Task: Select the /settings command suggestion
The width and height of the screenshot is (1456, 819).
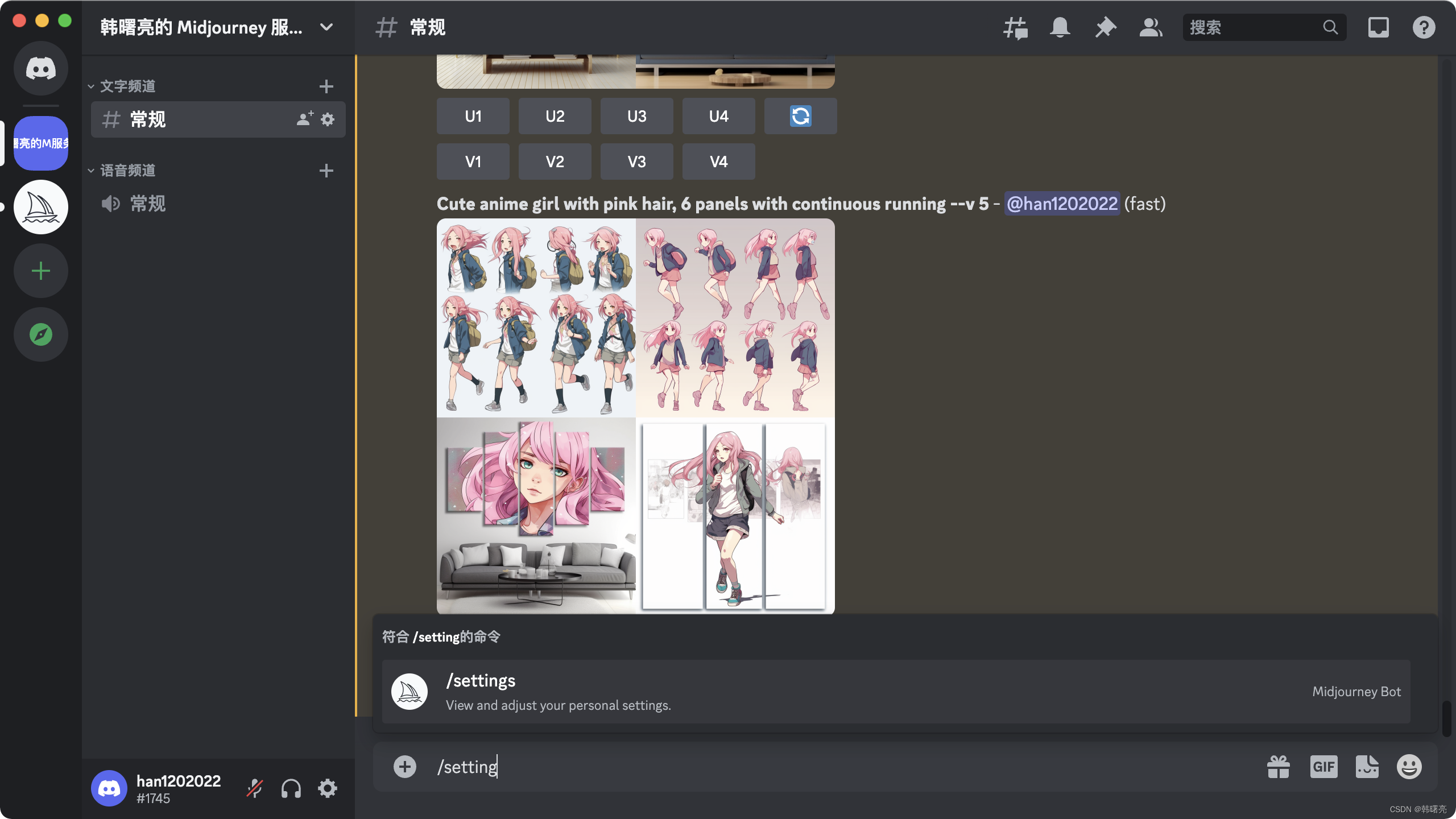Action: coord(896,692)
